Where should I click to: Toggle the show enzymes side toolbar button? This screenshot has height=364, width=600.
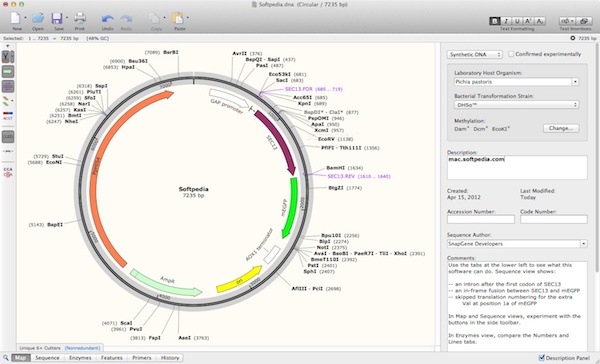[x=8, y=57]
